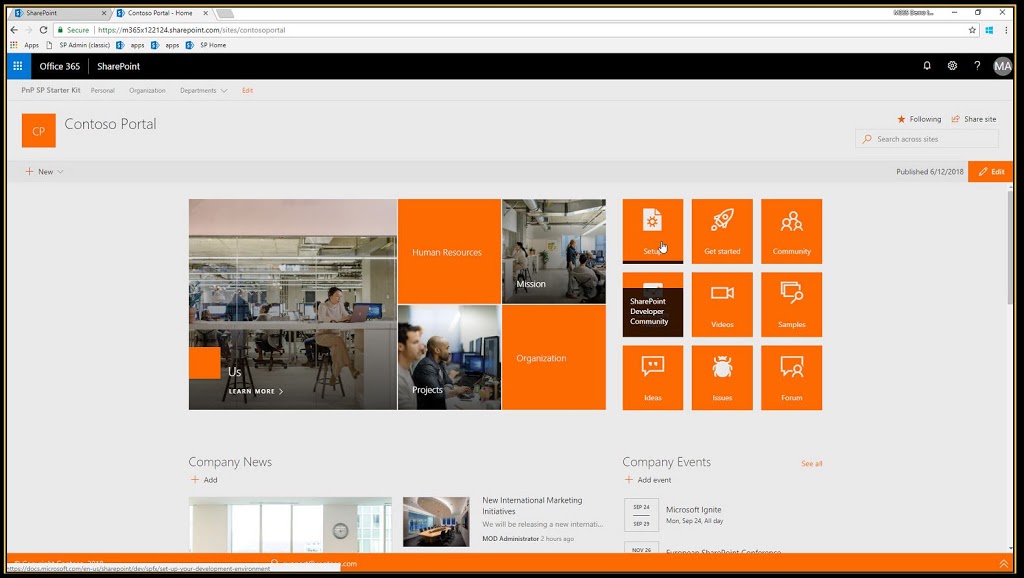This screenshot has width=1024, height=578.
Task: Click the Contoso Portal site title
Action: click(110, 124)
